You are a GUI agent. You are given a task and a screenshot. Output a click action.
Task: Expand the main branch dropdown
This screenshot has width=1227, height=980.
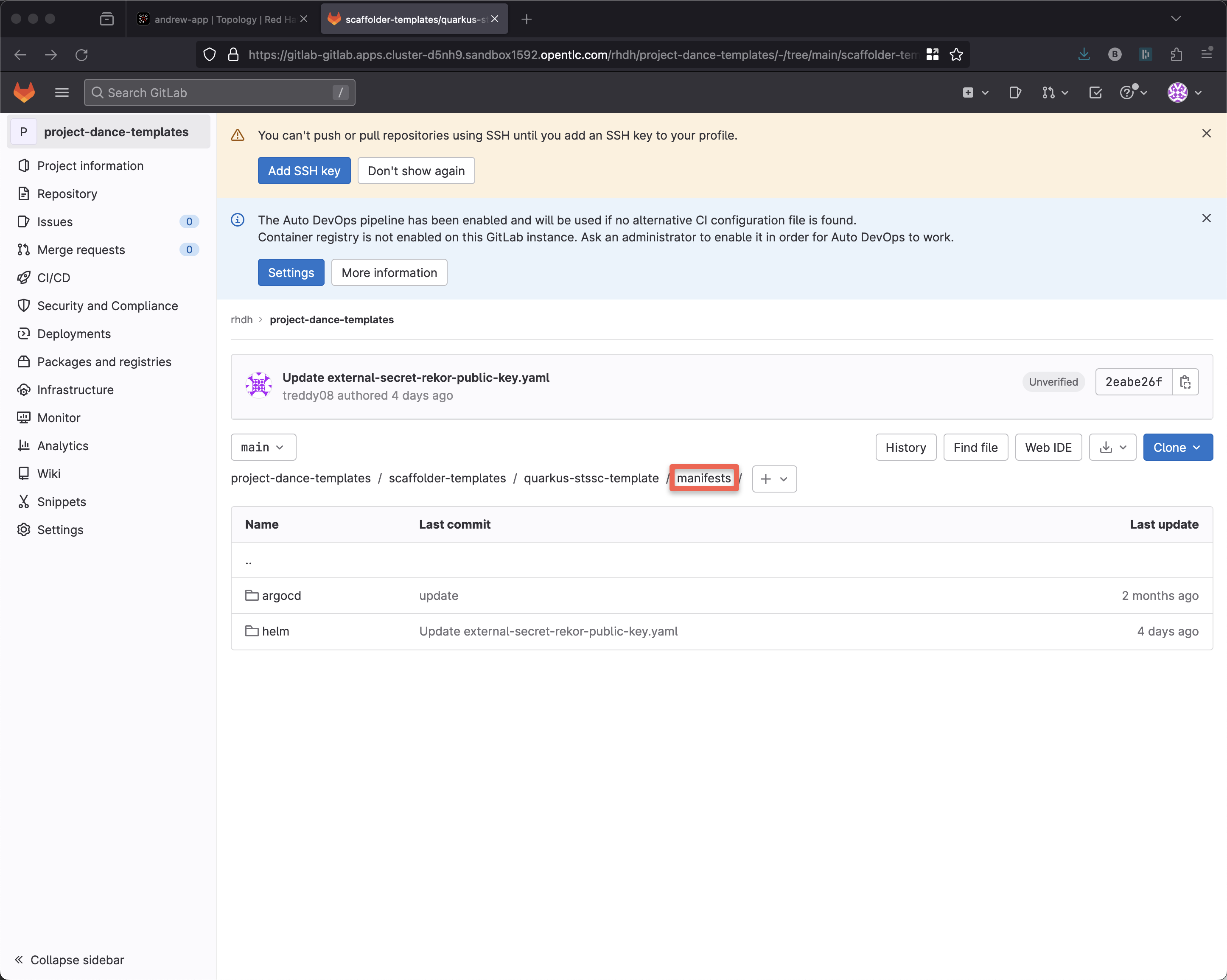[x=263, y=447]
